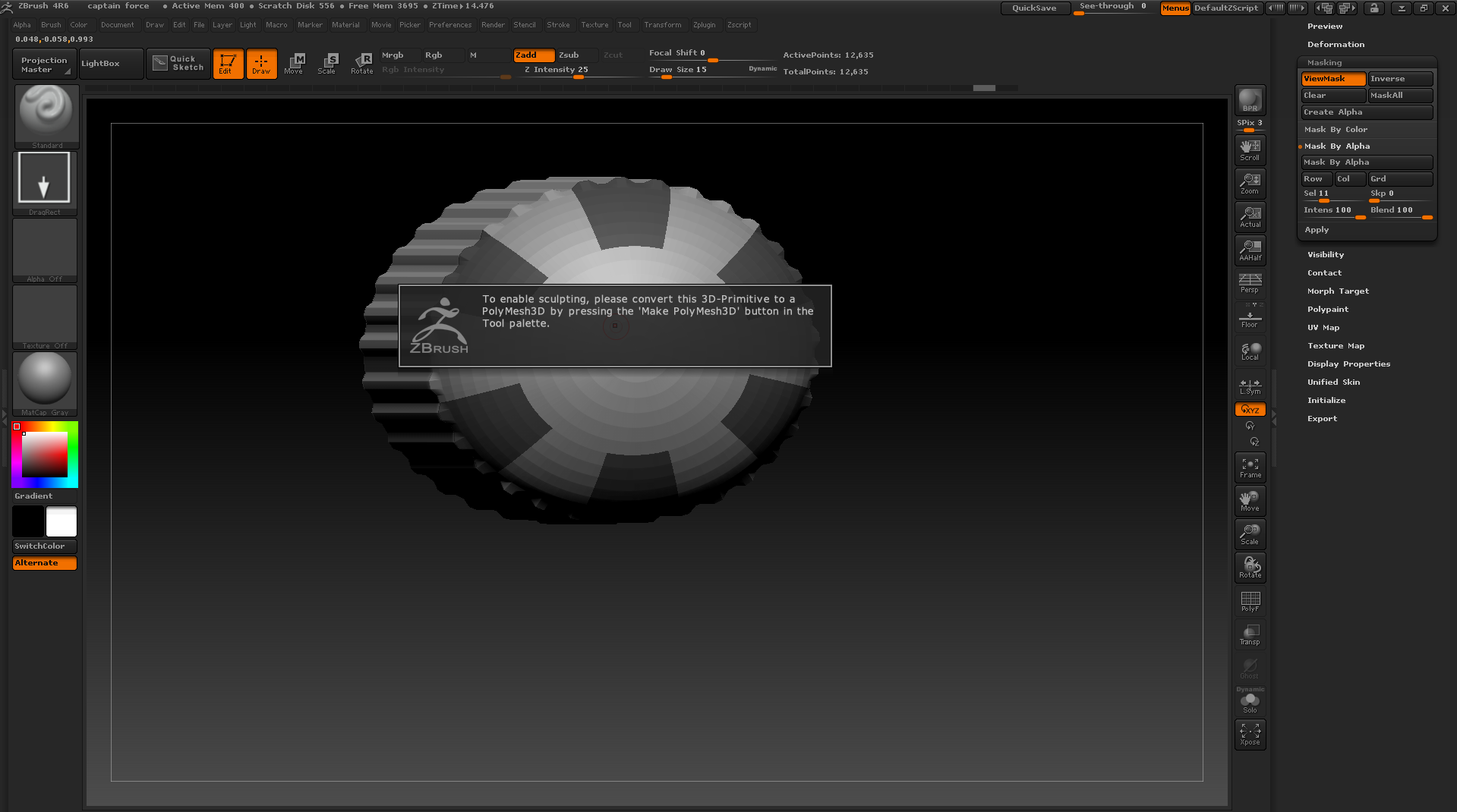Open the Alpha Off selector
The width and height of the screenshot is (1457, 812).
45,250
